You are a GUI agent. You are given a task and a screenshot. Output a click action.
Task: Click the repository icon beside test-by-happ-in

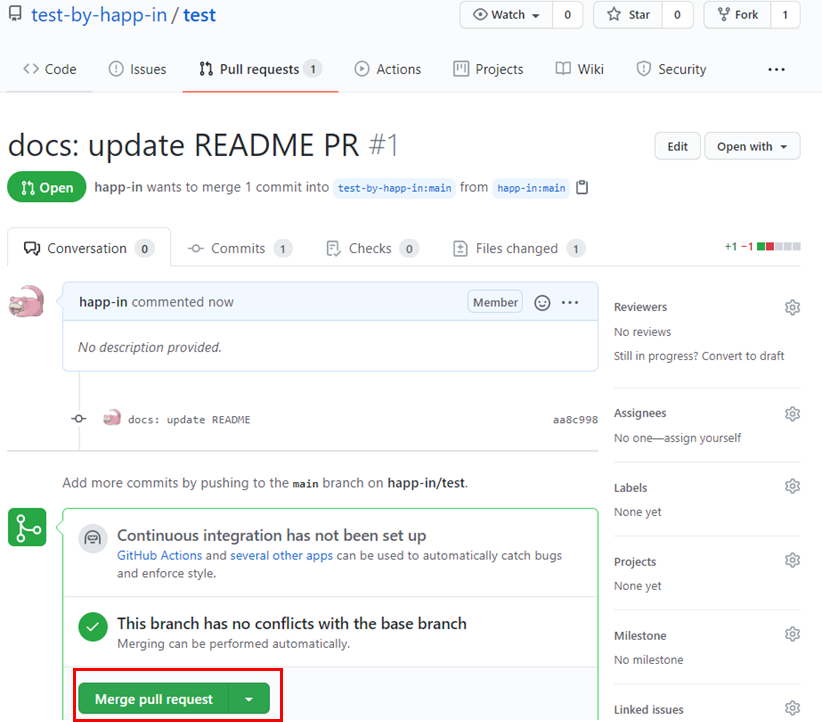pyautogui.click(x=16, y=14)
